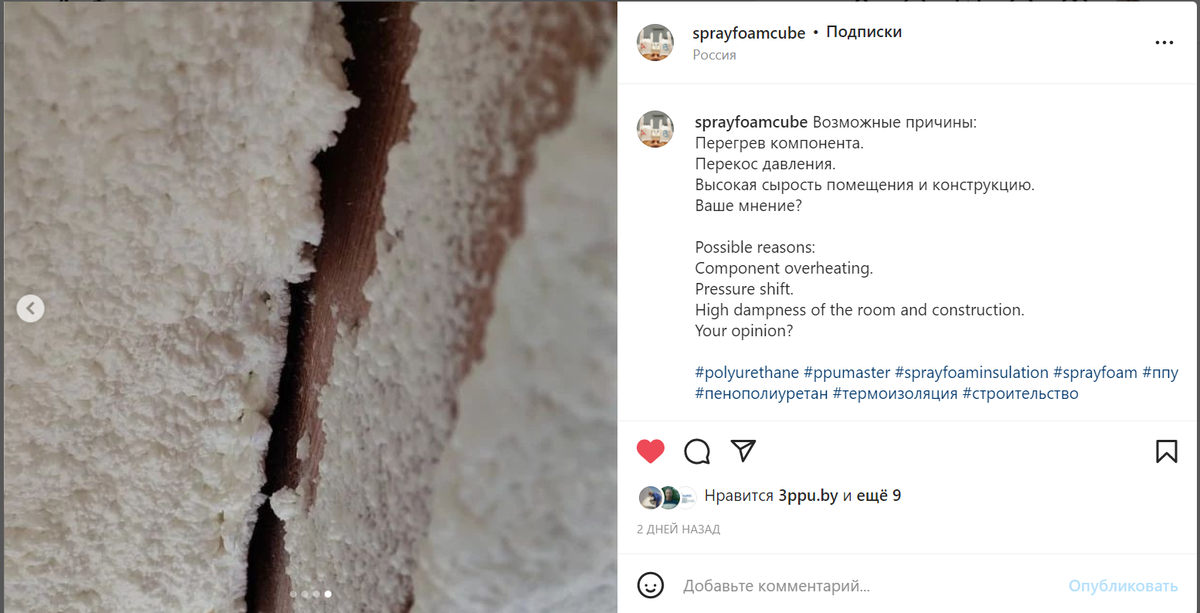Open comments via speech bubble icon
Image resolution: width=1200 pixels, height=613 pixels.
click(697, 452)
